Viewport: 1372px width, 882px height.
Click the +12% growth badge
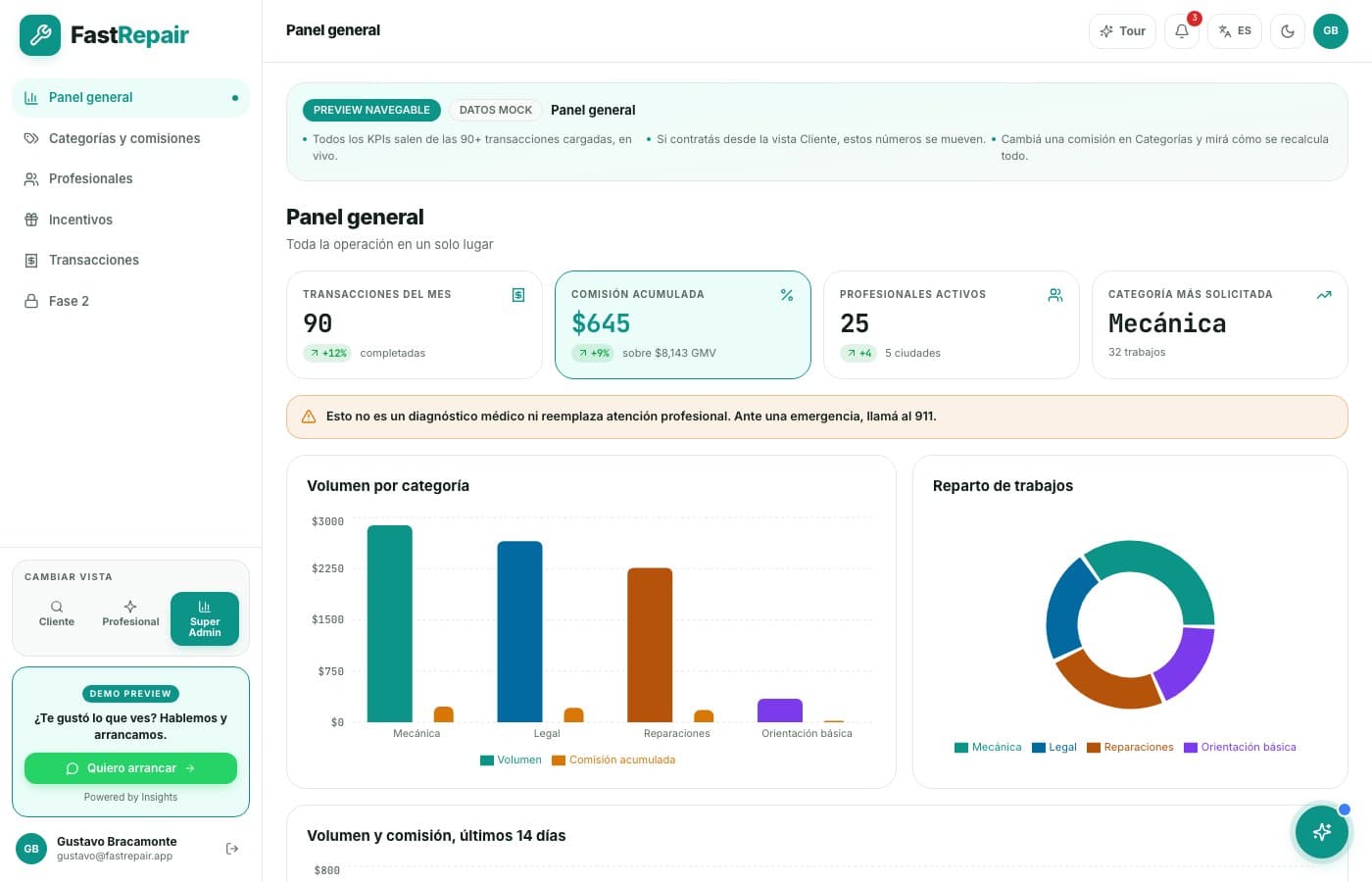[328, 353]
